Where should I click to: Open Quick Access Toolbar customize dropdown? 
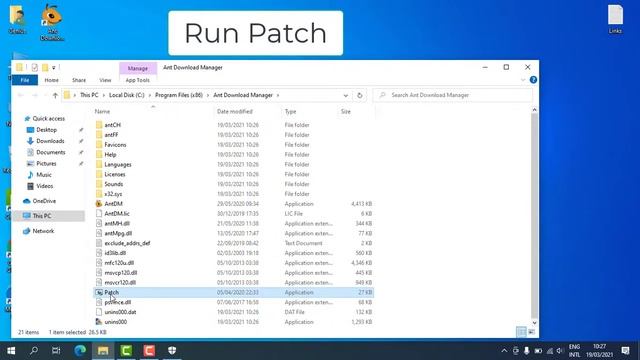pyautogui.click(x=53, y=68)
